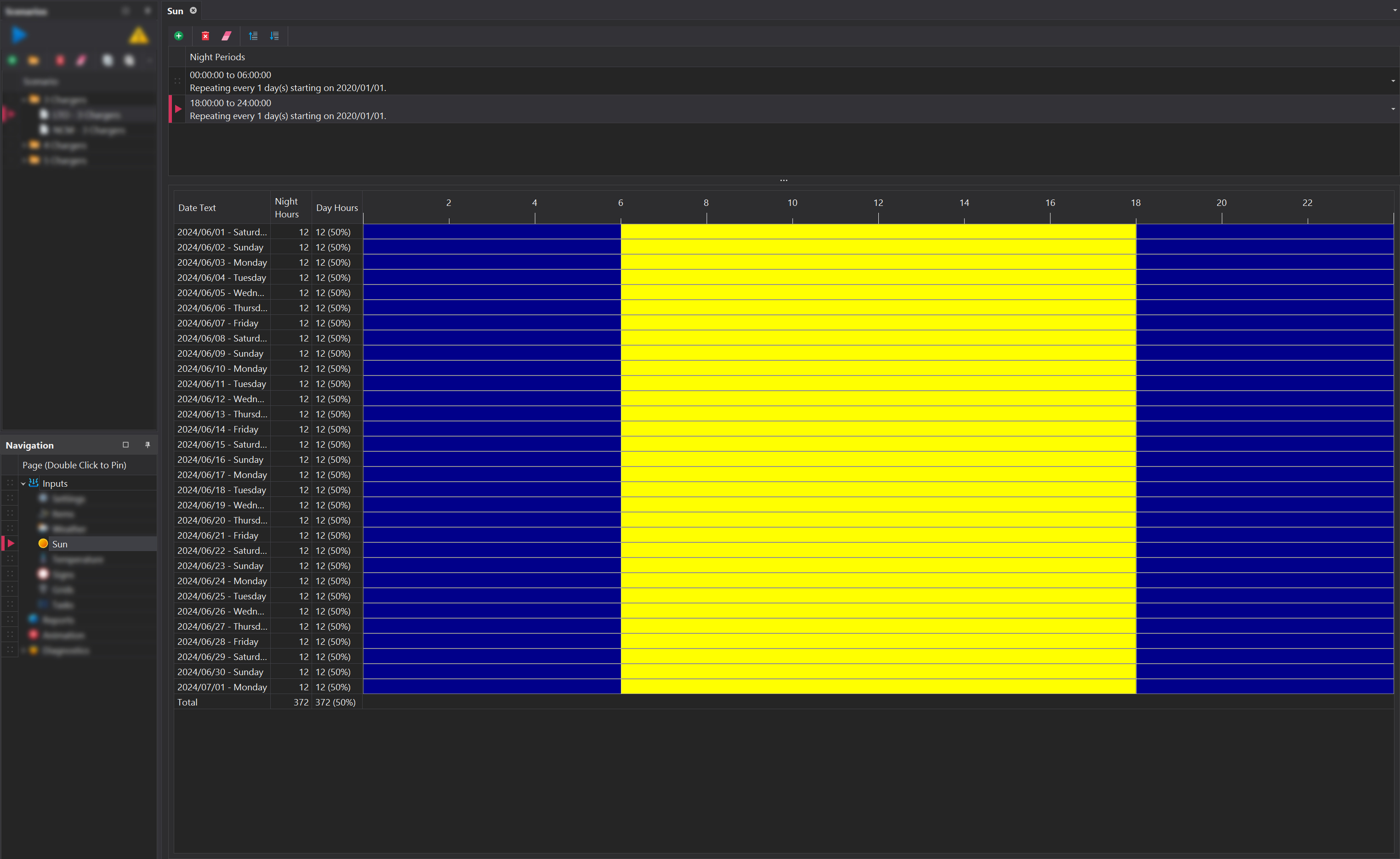Close the Sun tab
The width and height of the screenshot is (1400, 859).
coord(193,10)
